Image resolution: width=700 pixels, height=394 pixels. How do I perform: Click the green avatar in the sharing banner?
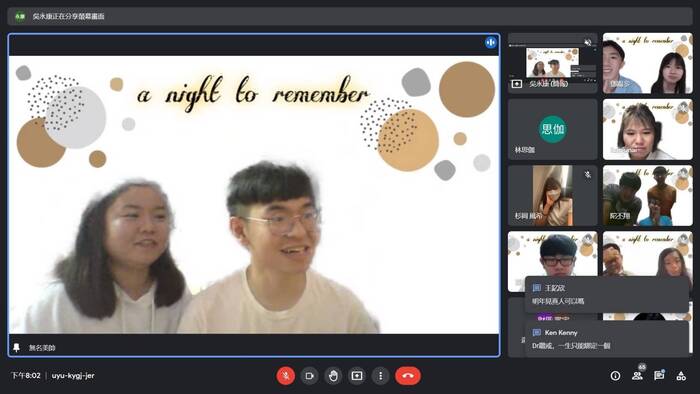20,17
